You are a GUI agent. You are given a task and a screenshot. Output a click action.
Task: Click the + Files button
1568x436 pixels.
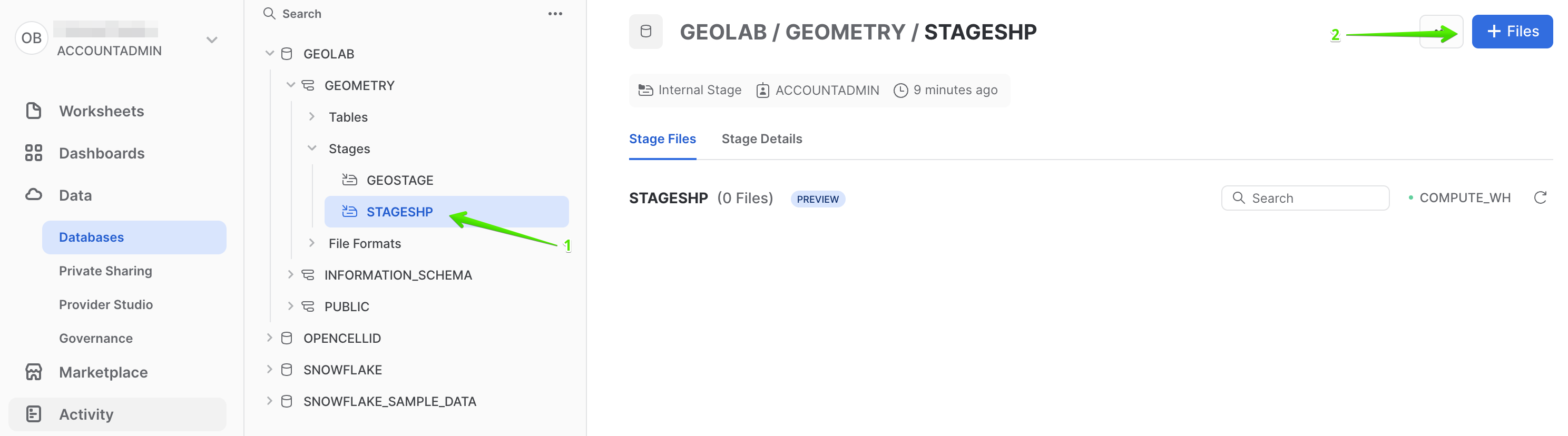tap(1512, 31)
